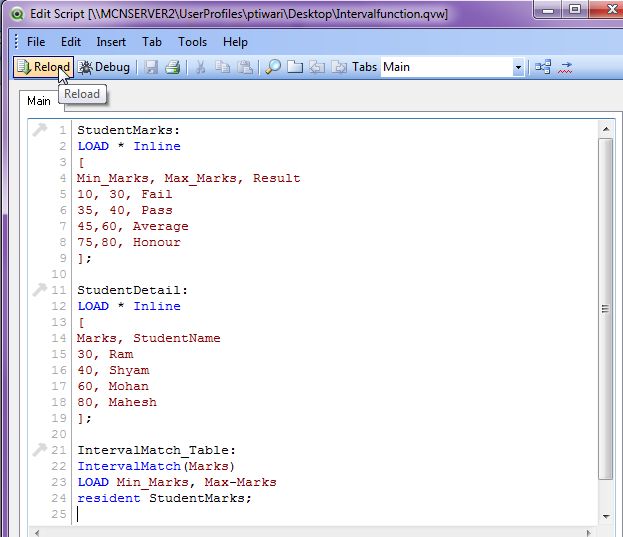Open the Insert menu
Screen dimensions: 623x537
pos(111,42)
